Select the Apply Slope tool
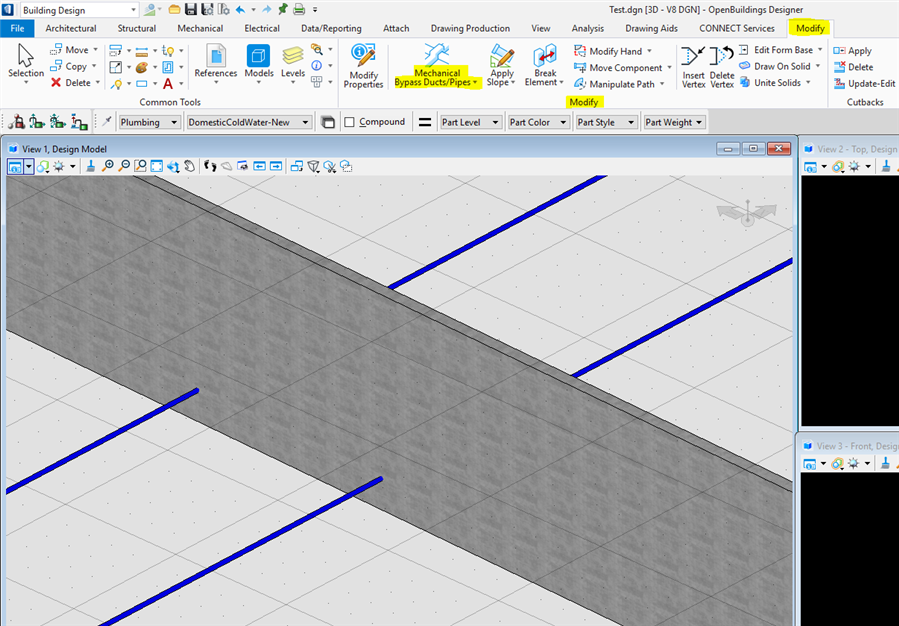The image size is (899, 626). pos(501,66)
